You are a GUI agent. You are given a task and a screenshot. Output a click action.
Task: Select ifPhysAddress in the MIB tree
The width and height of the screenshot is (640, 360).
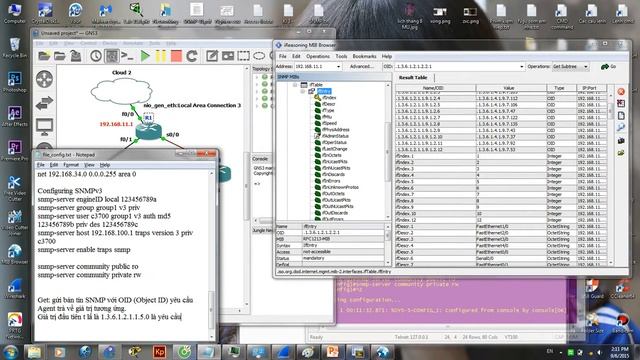[x=336, y=130]
